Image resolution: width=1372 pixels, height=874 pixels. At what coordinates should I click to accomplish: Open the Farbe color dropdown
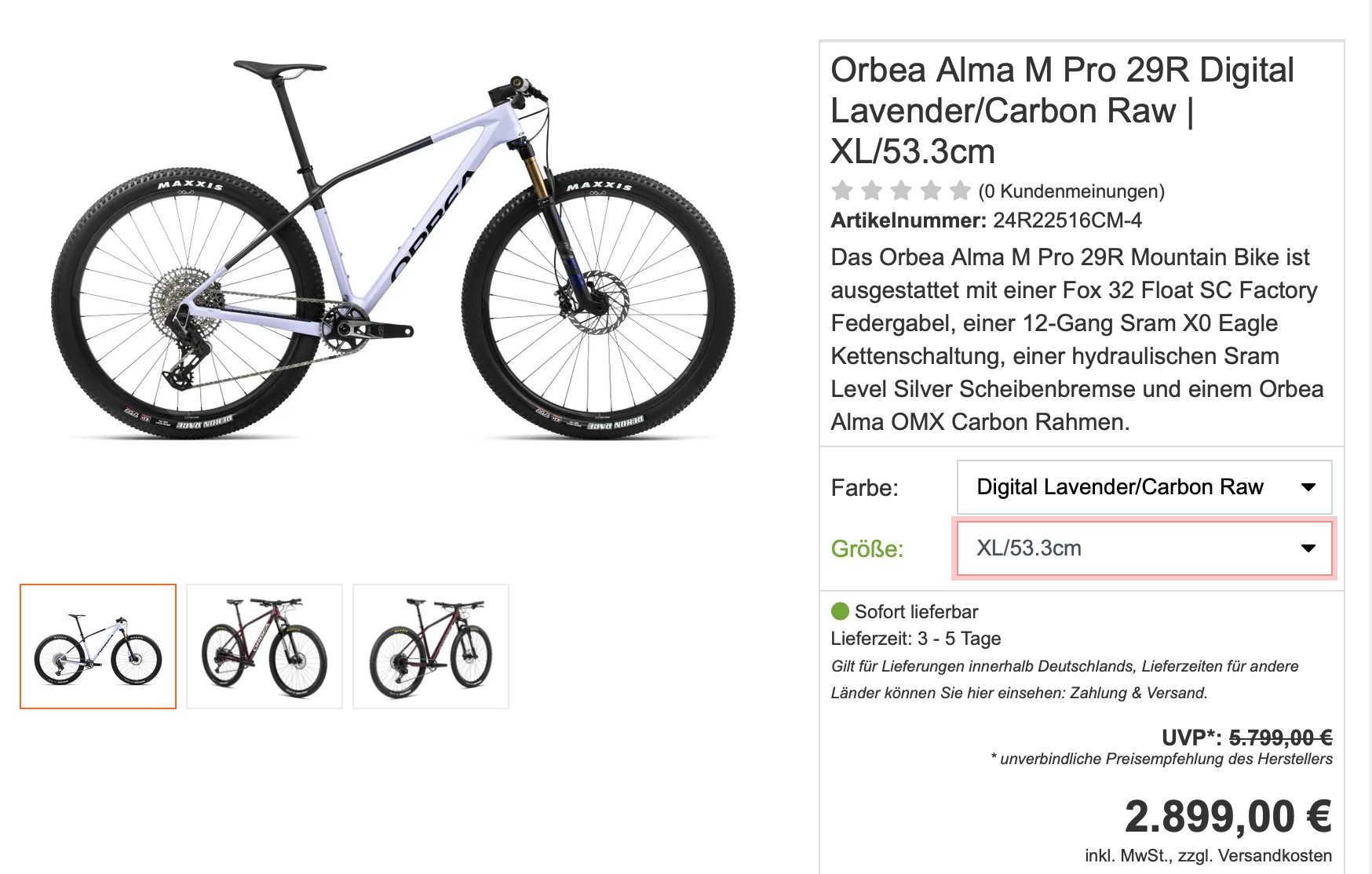1144,487
